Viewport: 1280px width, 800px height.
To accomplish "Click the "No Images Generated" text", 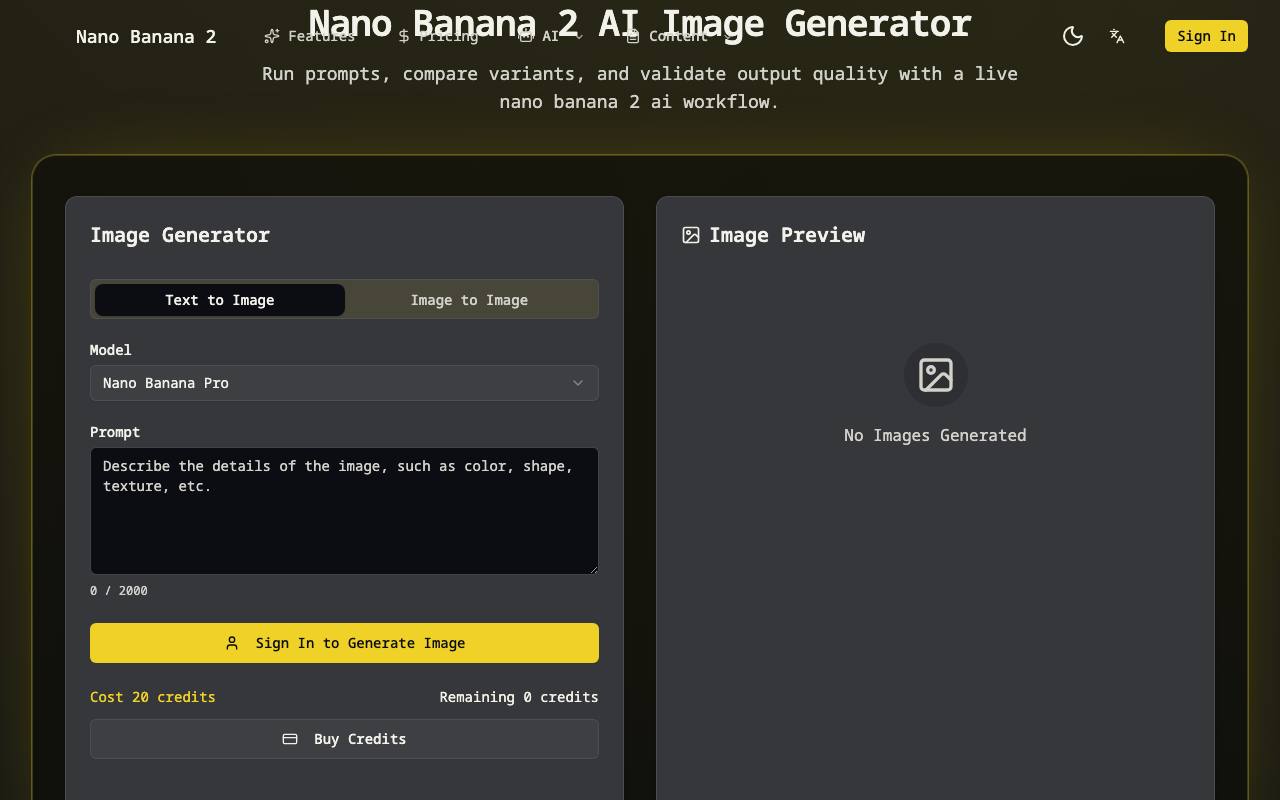I will click(x=935, y=435).
